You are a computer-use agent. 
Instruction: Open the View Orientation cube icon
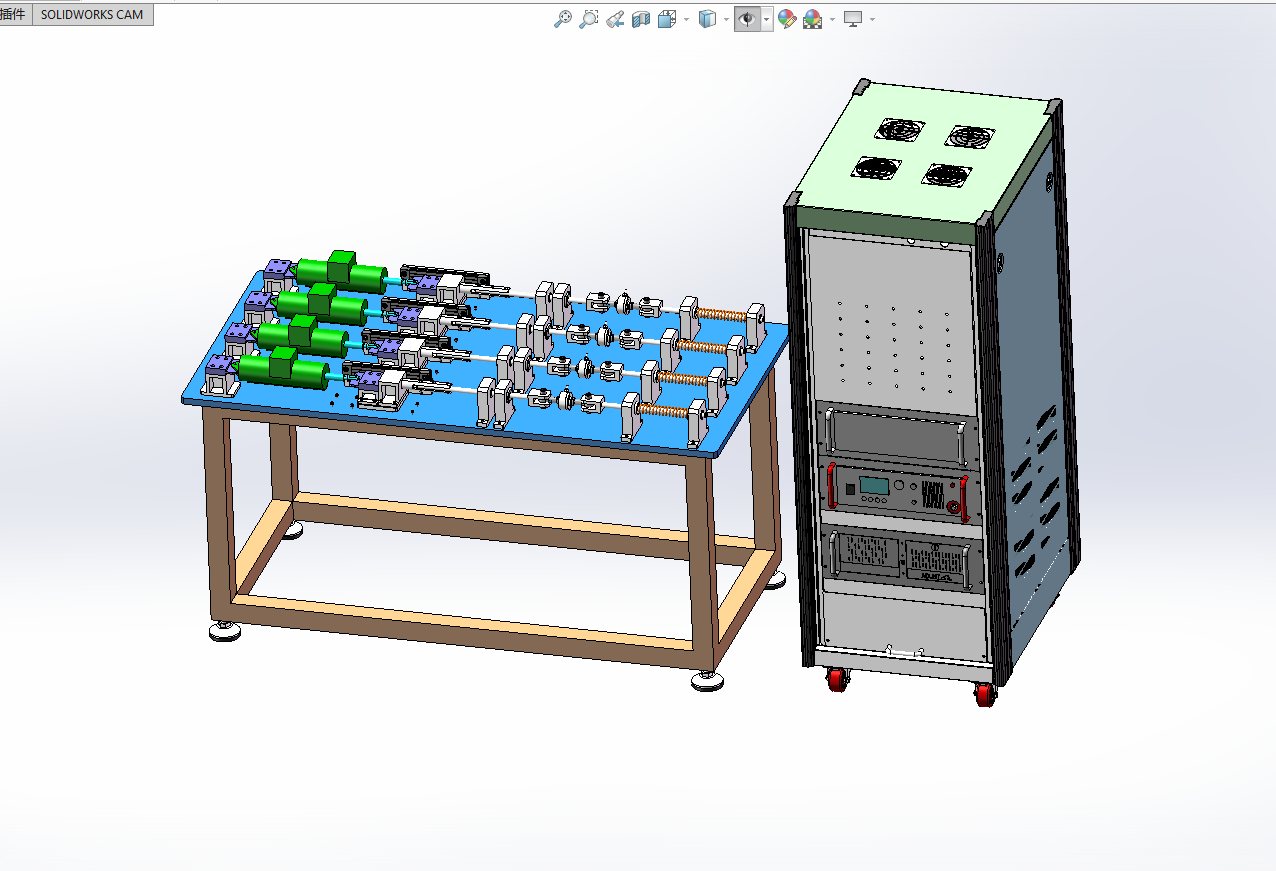pyautogui.click(x=667, y=19)
